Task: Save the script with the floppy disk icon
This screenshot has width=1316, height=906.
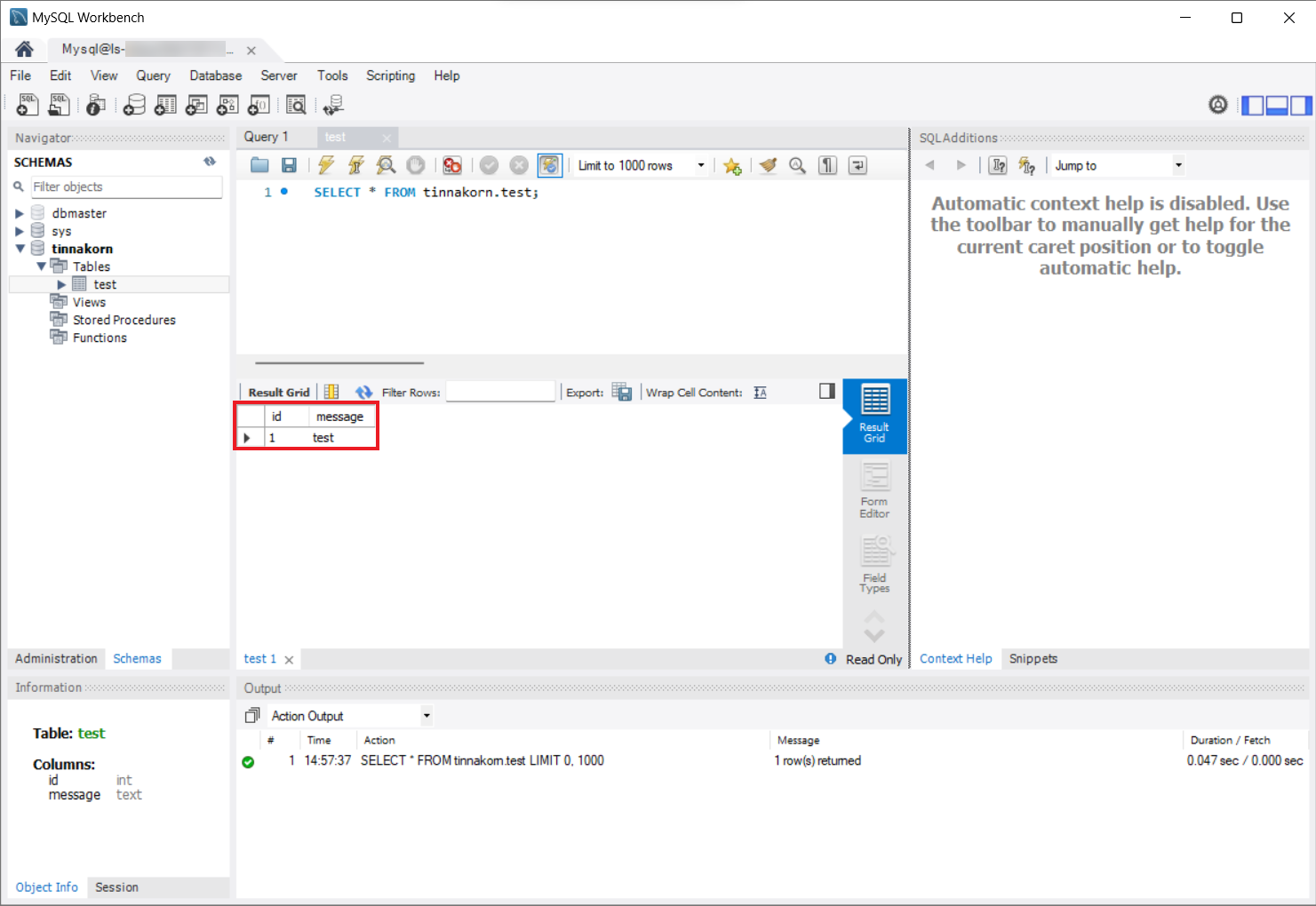Action: [x=289, y=165]
